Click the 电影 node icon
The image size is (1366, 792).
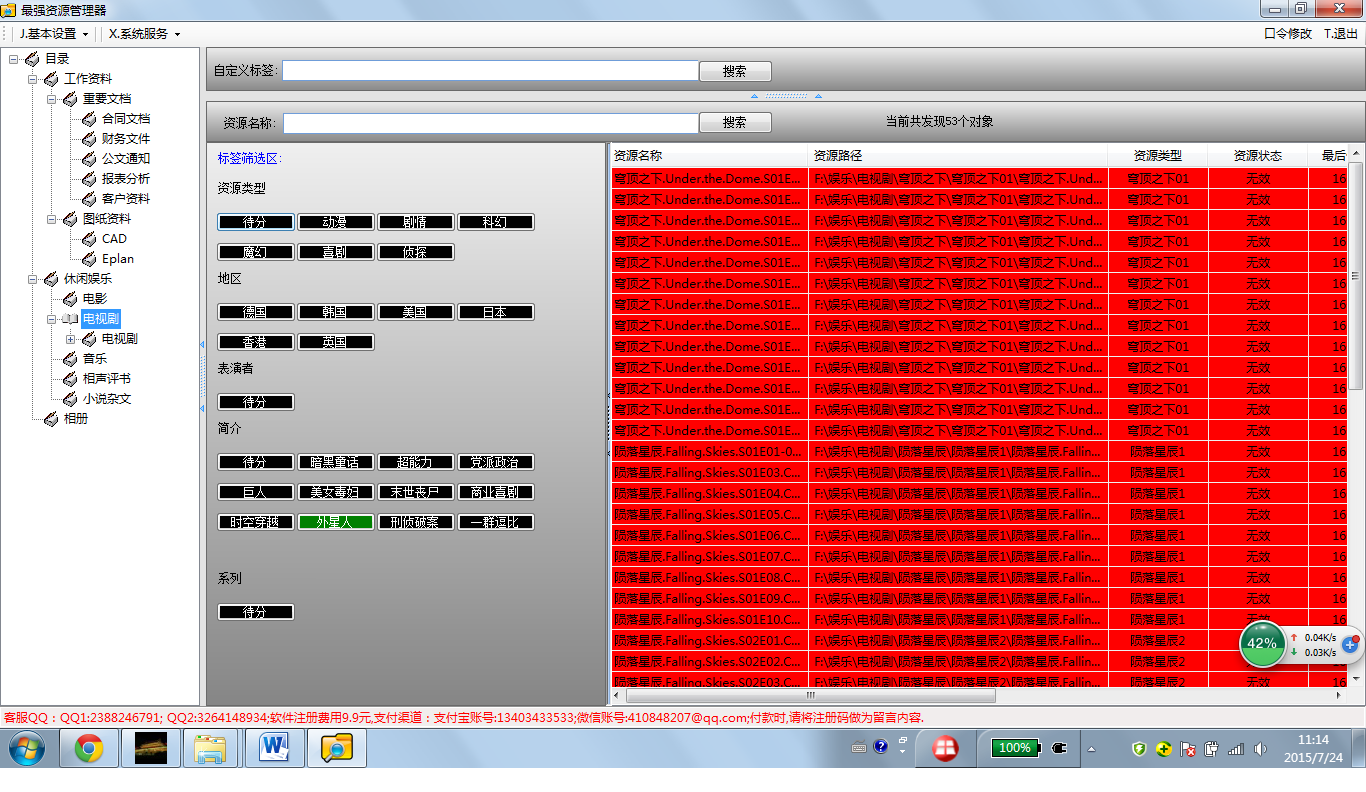coord(70,299)
